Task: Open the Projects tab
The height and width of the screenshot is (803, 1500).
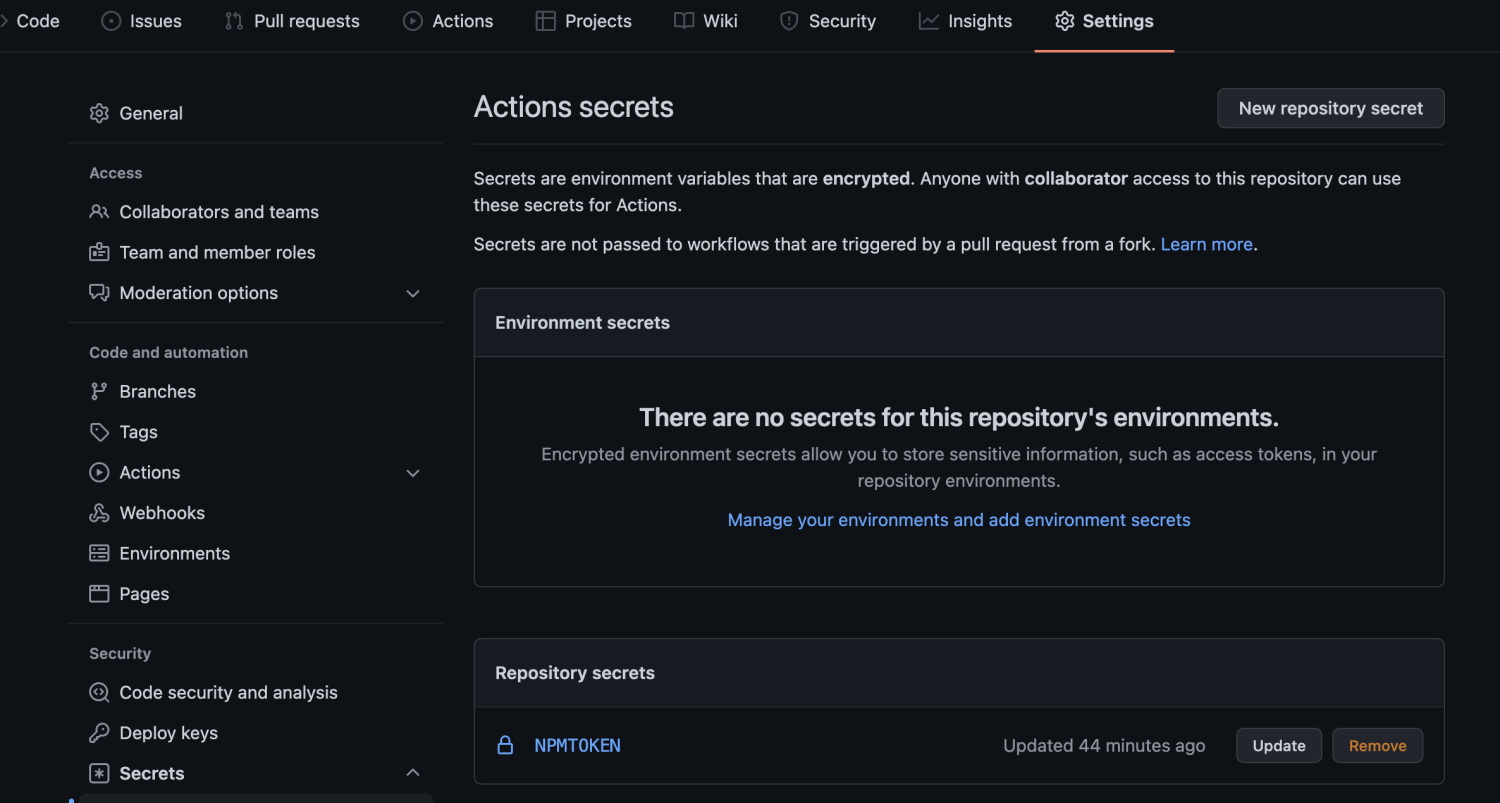Action: point(584,21)
